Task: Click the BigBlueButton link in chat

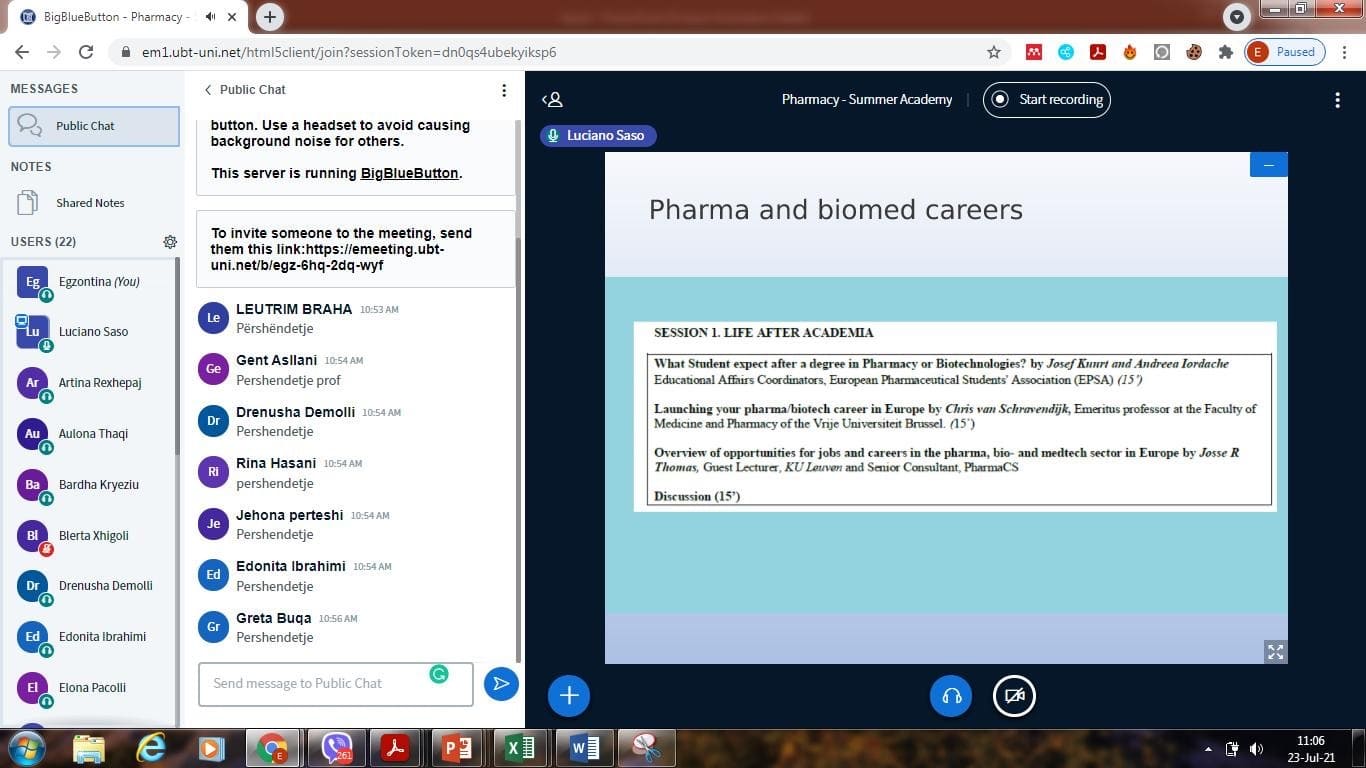Action: coord(409,173)
